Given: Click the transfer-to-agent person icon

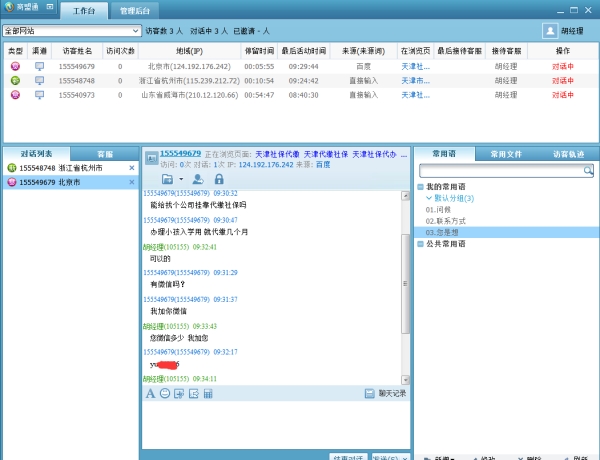Looking at the screenshot, I should (x=198, y=179).
